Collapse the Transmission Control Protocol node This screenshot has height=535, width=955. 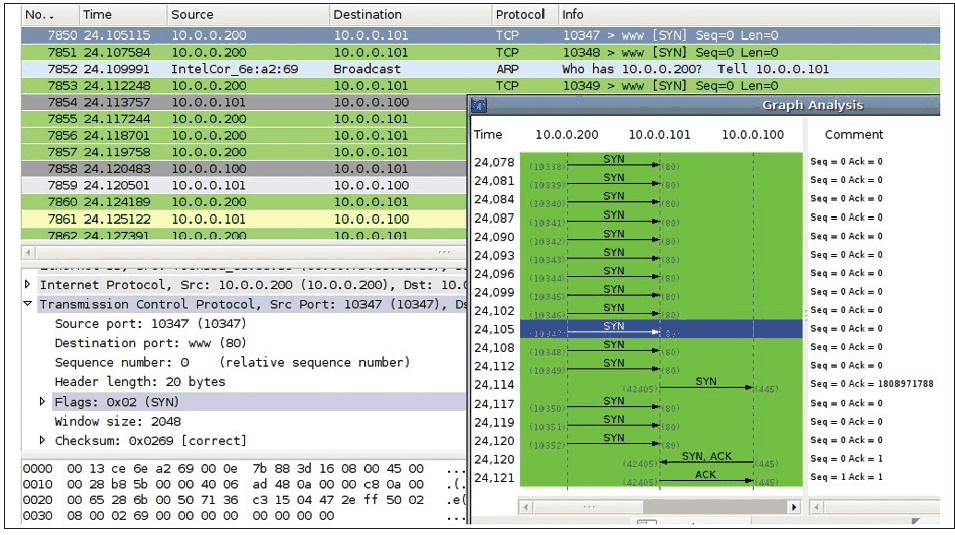[27, 303]
